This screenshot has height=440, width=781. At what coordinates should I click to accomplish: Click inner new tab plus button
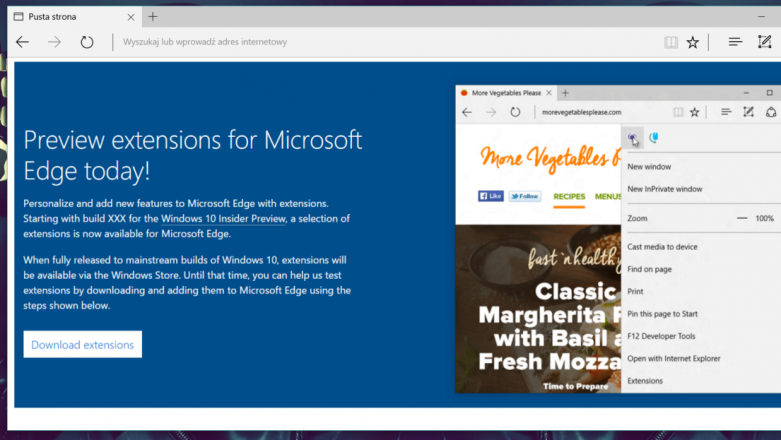565,93
